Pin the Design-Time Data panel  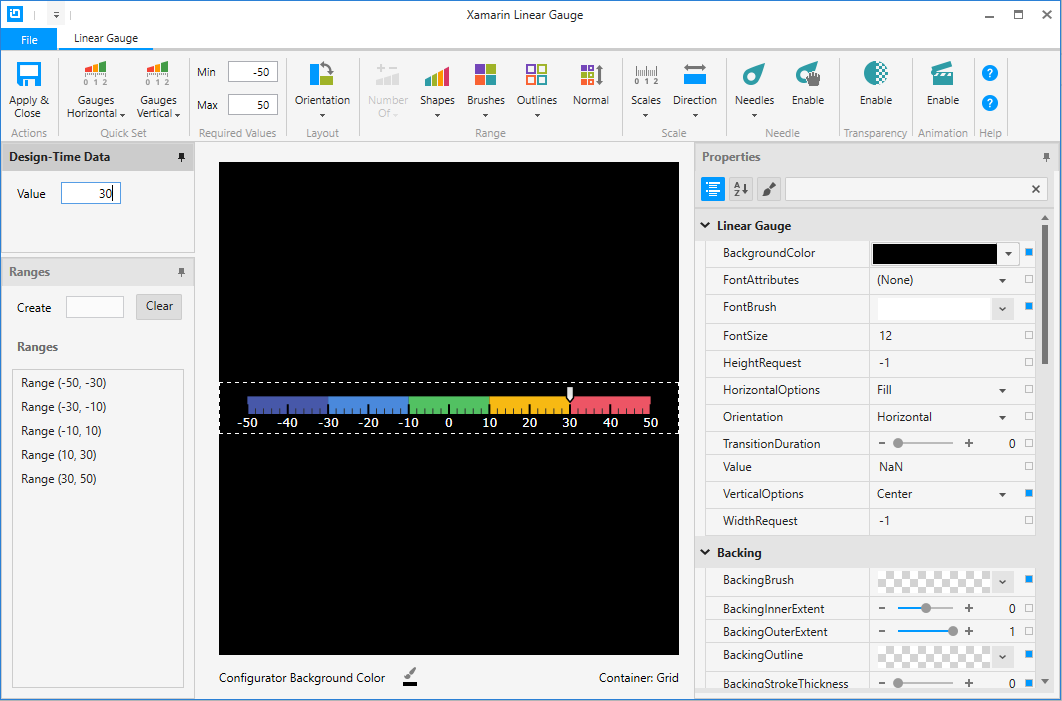[x=181, y=157]
